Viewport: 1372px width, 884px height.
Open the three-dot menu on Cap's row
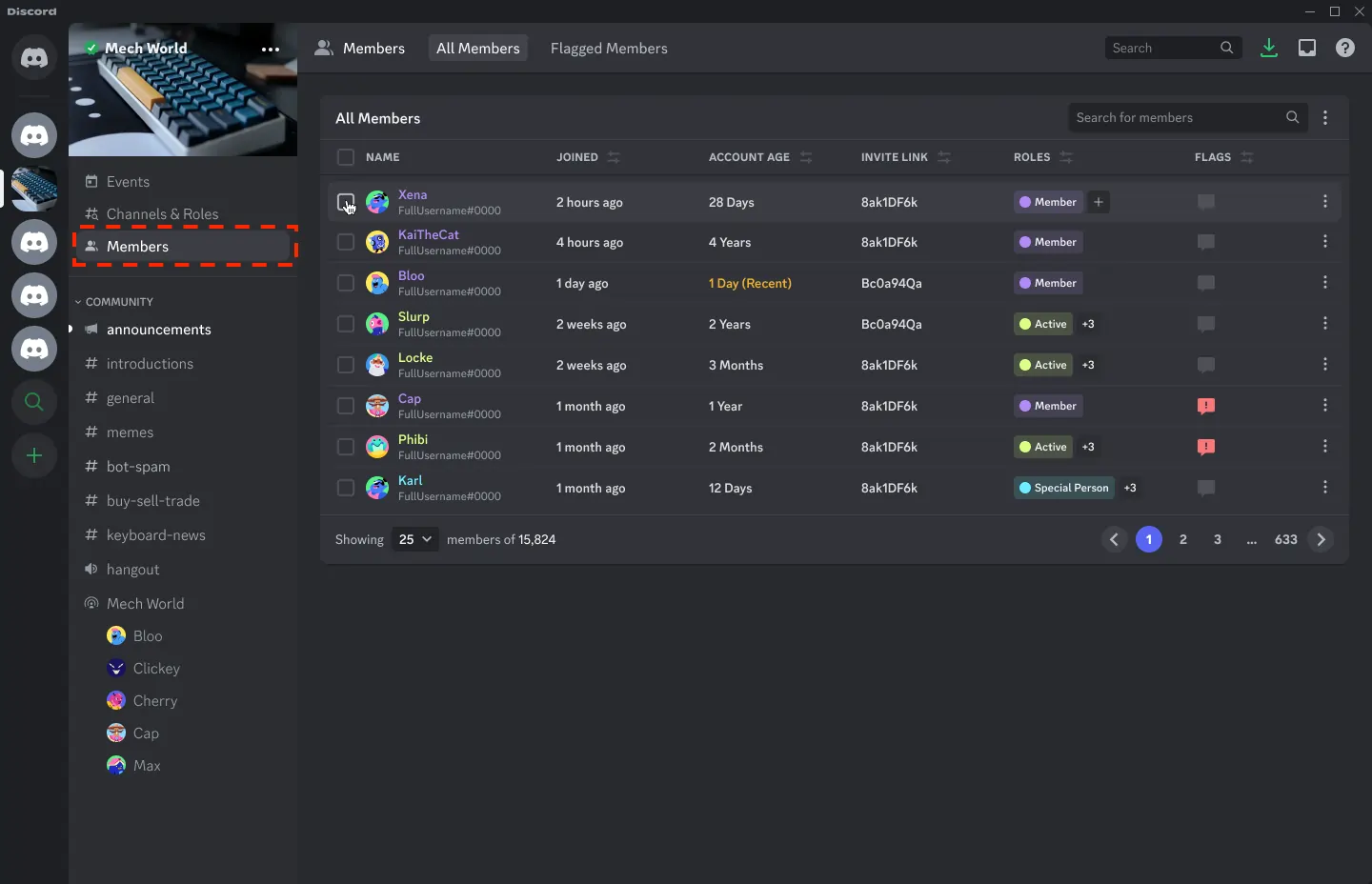coord(1325,406)
